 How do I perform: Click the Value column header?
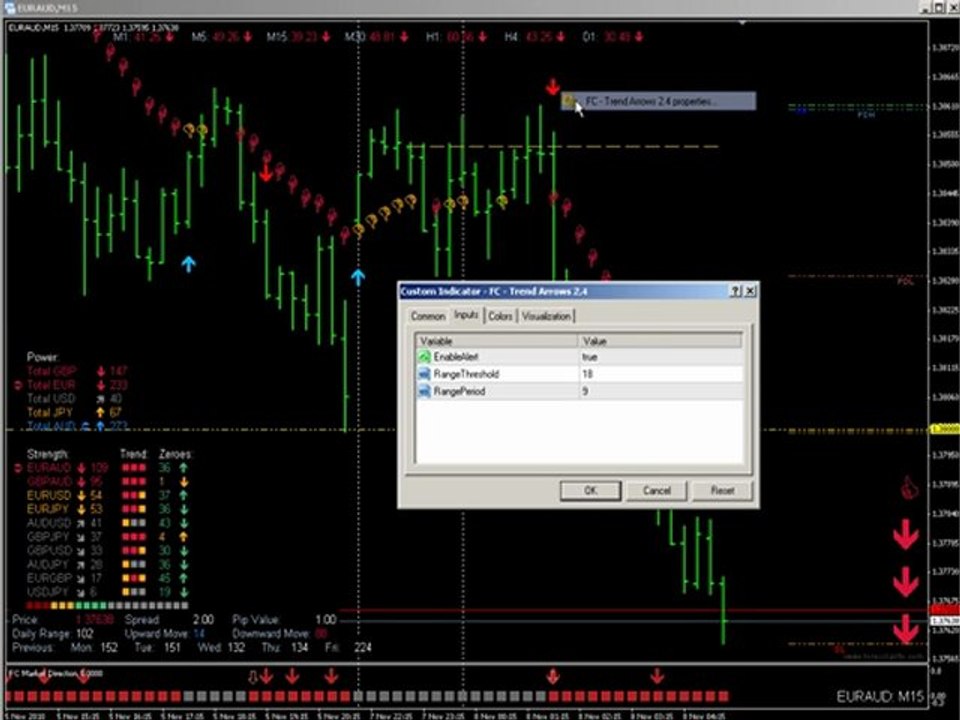point(661,340)
